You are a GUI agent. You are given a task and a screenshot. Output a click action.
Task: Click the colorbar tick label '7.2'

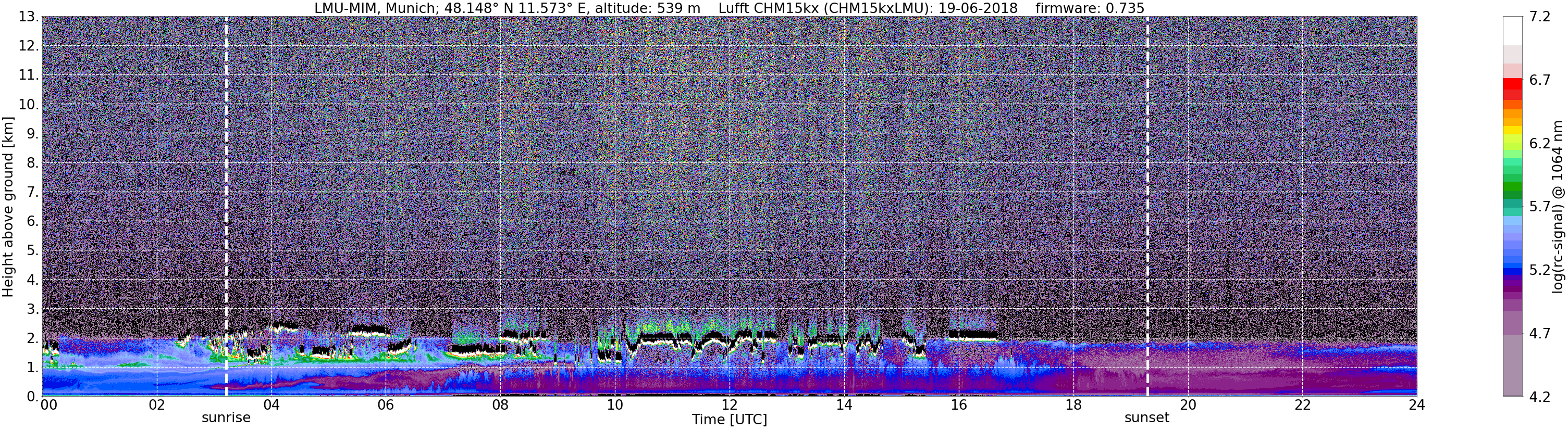1539,17
